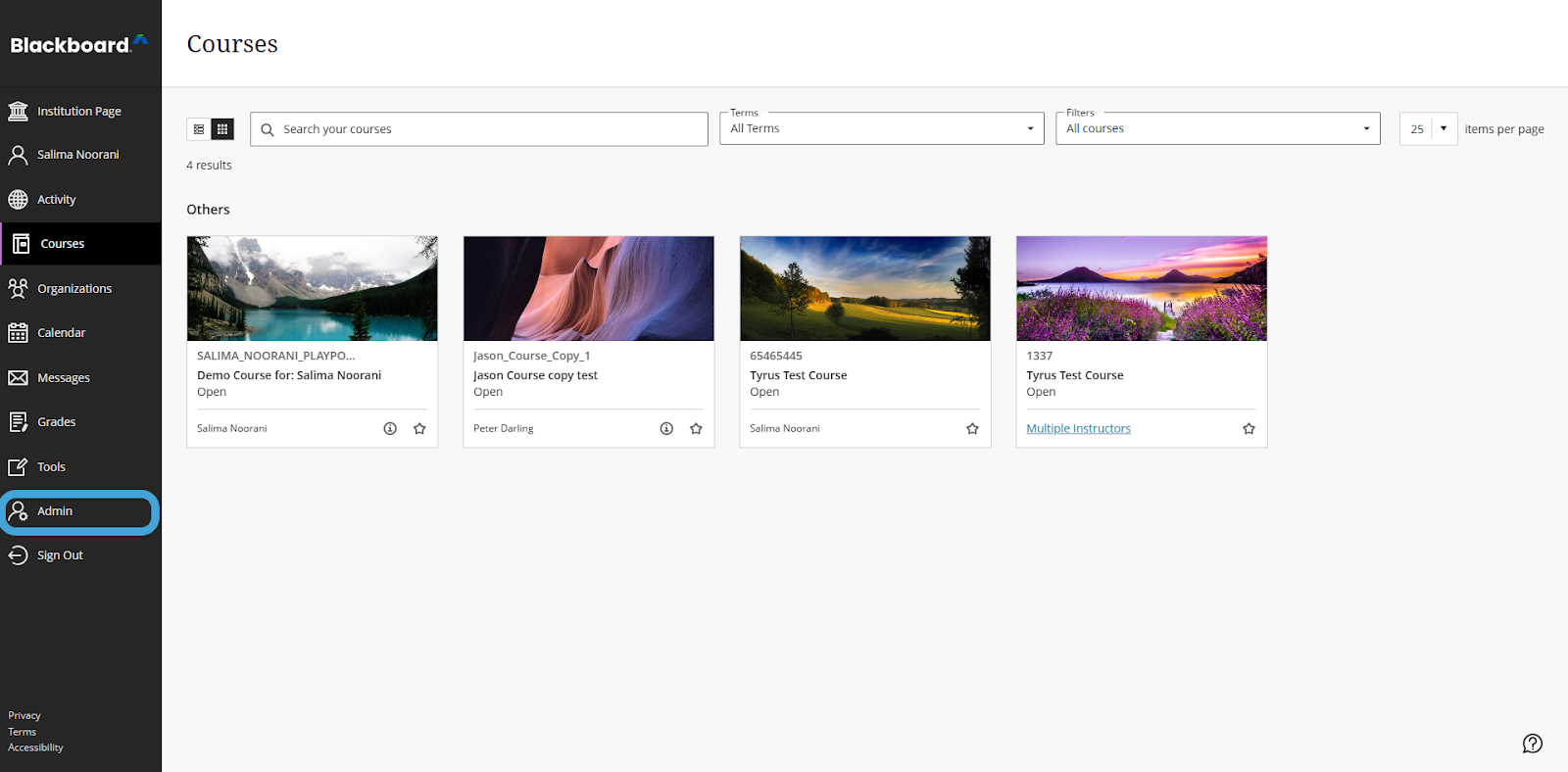
Task: Open the purple flowers course thumbnail
Action: tap(1142, 288)
